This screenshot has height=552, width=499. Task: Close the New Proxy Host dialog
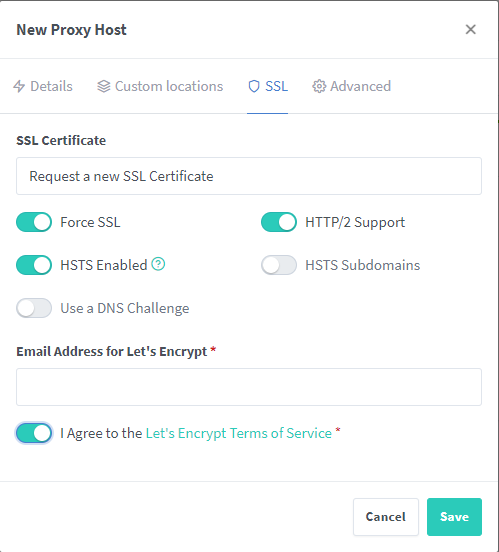pyautogui.click(x=470, y=30)
